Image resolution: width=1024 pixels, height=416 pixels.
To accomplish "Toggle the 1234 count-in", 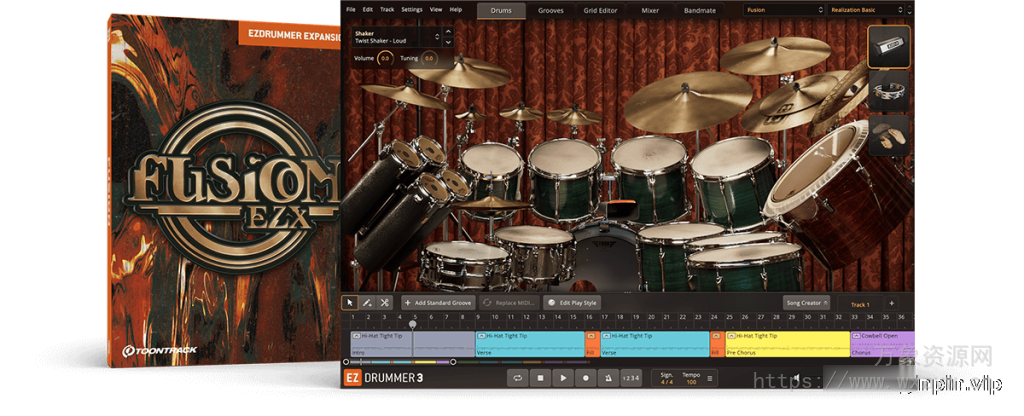I will [x=631, y=377].
